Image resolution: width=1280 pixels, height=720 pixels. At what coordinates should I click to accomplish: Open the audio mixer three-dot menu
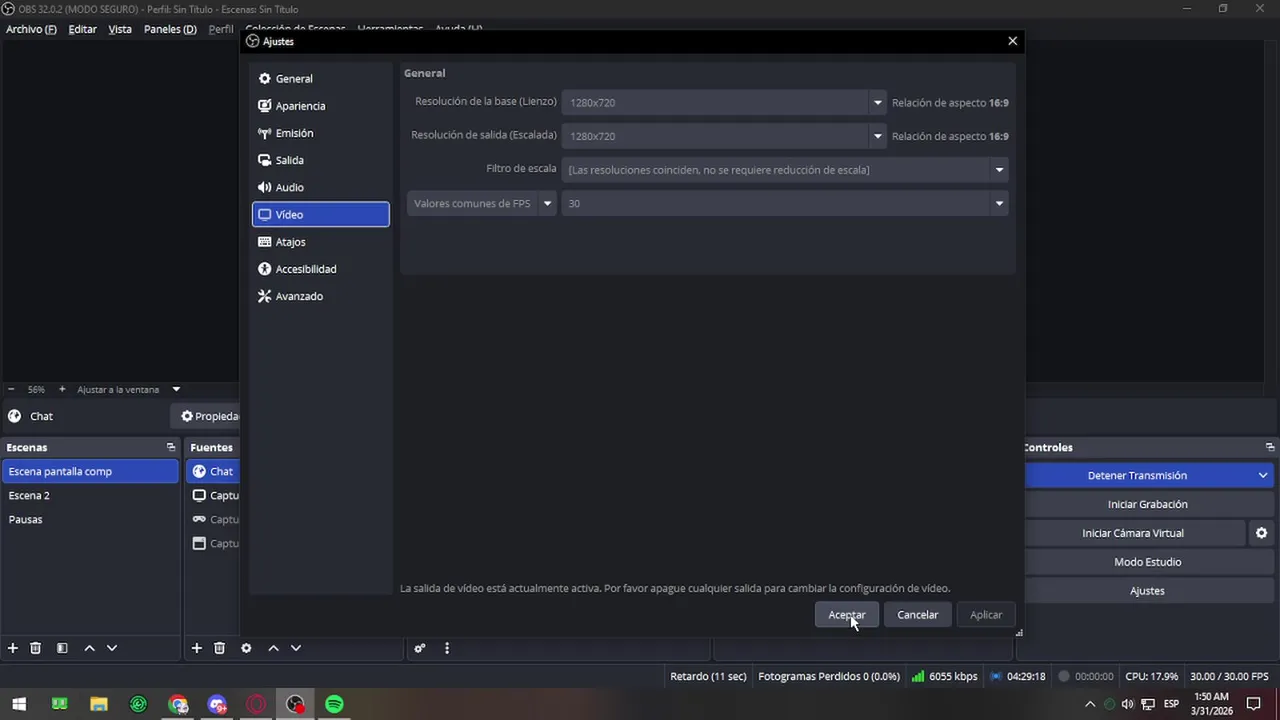tap(447, 648)
